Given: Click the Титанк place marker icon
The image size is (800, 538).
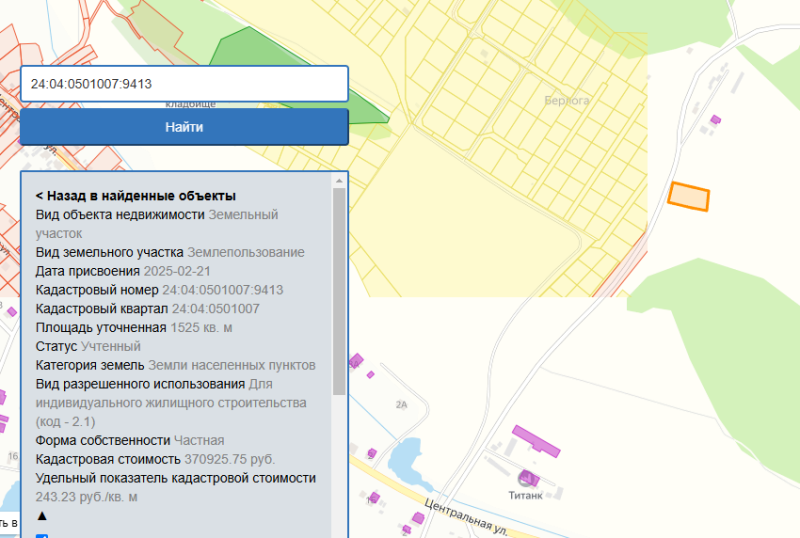Looking at the screenshot, I should click(526, 479).
